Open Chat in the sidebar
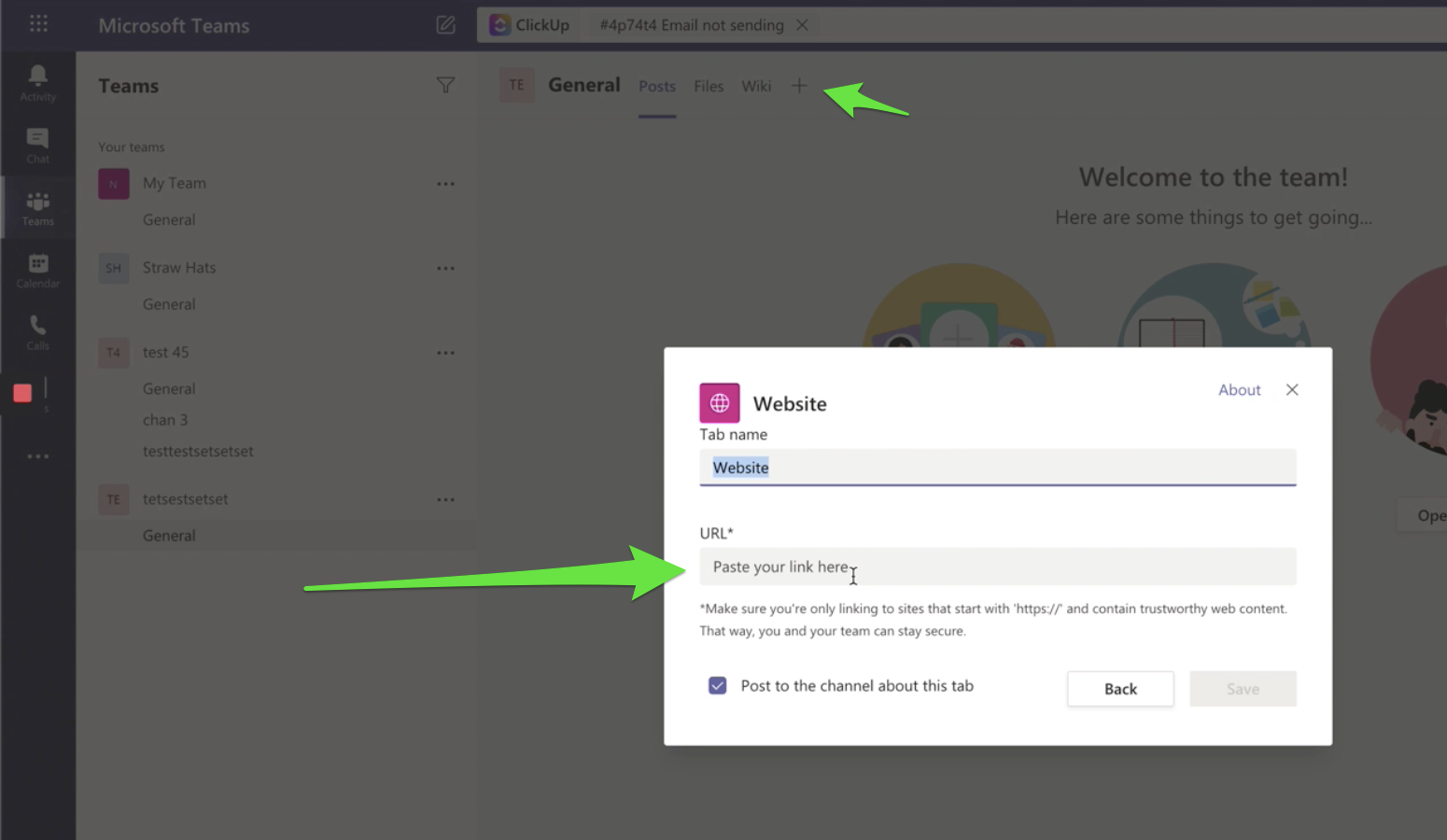This screenshot has width=1447, height=840. tap(38, 145)
